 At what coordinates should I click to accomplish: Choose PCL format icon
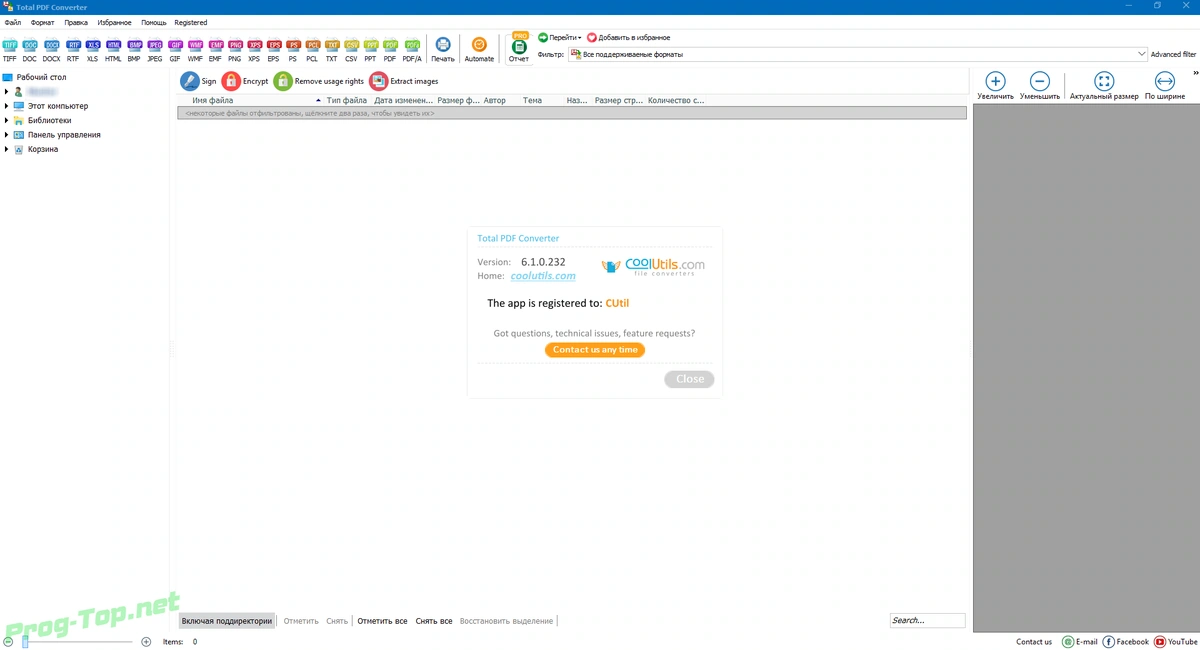[x=312, y=50]
